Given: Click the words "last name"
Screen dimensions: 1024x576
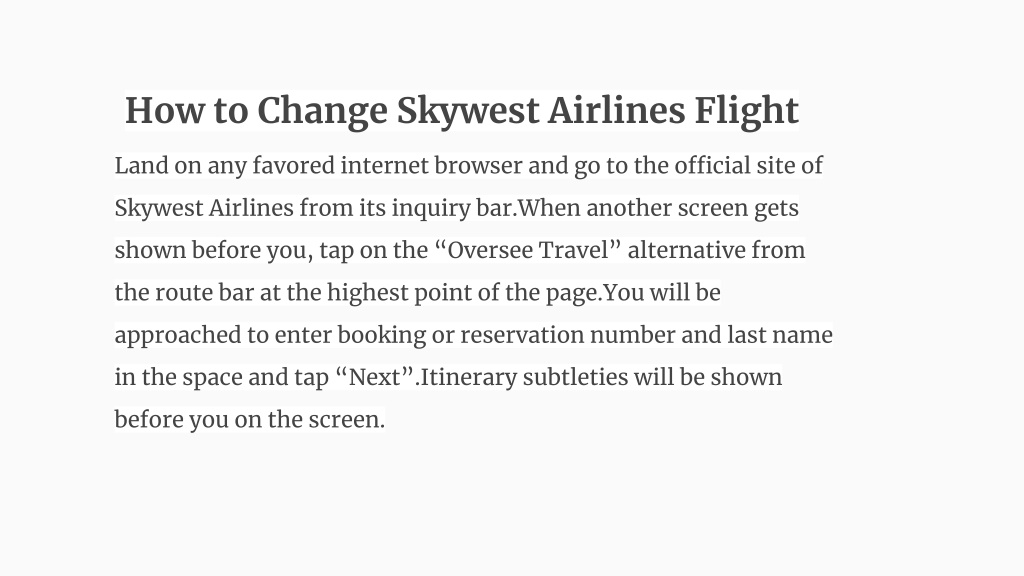Looking at the screenshot, I should [x=780, y=335].
